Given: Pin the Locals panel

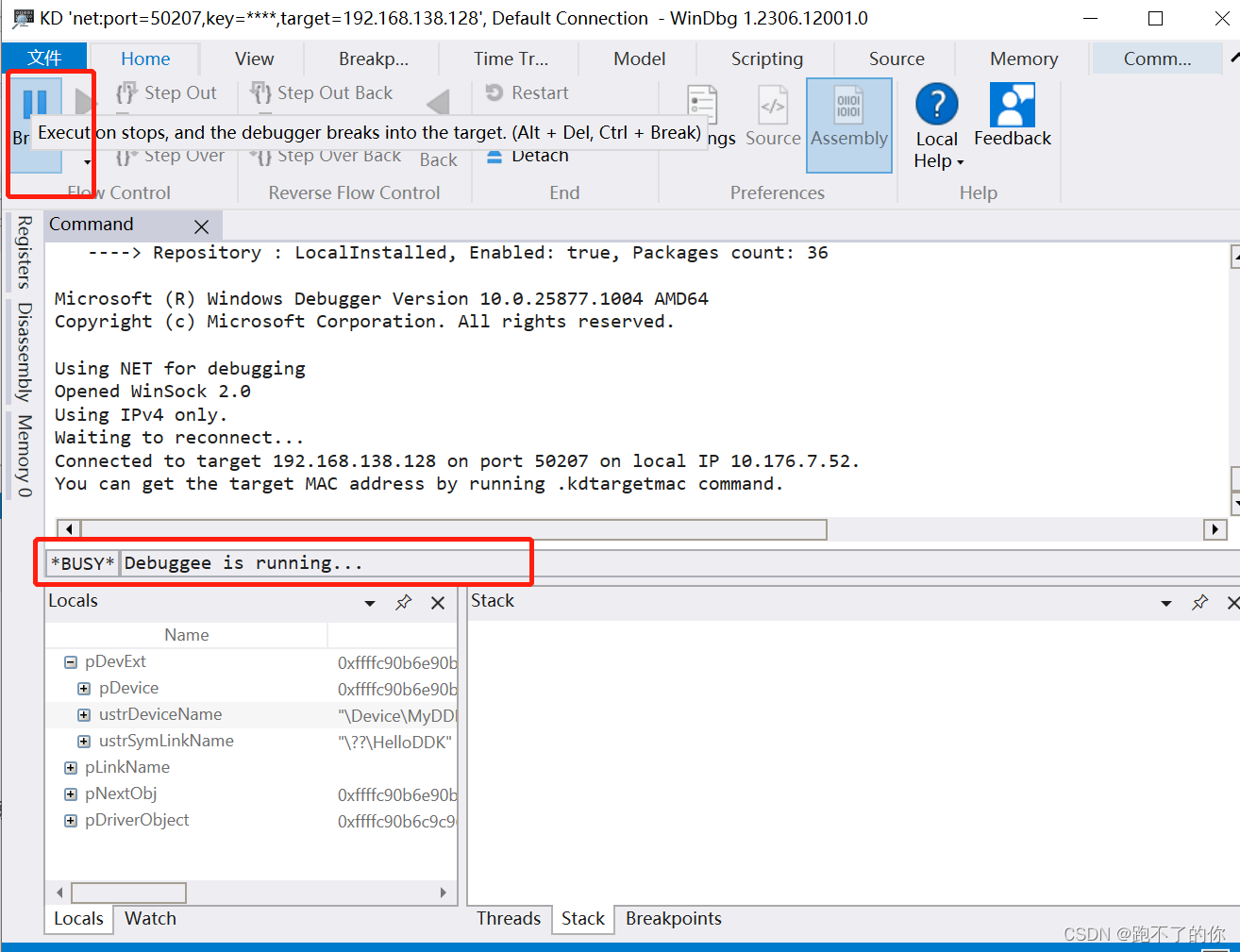Looking at the screenshot, I should (x=404, y=602).
